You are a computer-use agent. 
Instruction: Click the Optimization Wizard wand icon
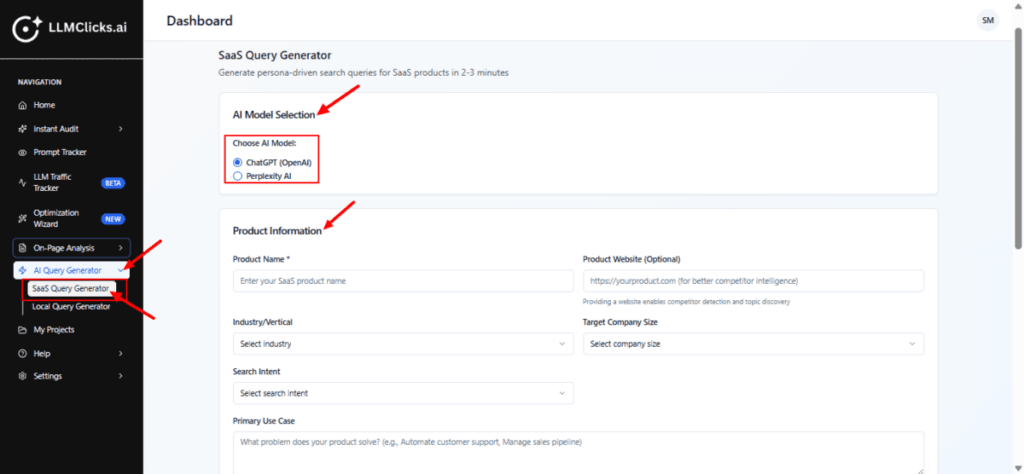coord(23,218)
